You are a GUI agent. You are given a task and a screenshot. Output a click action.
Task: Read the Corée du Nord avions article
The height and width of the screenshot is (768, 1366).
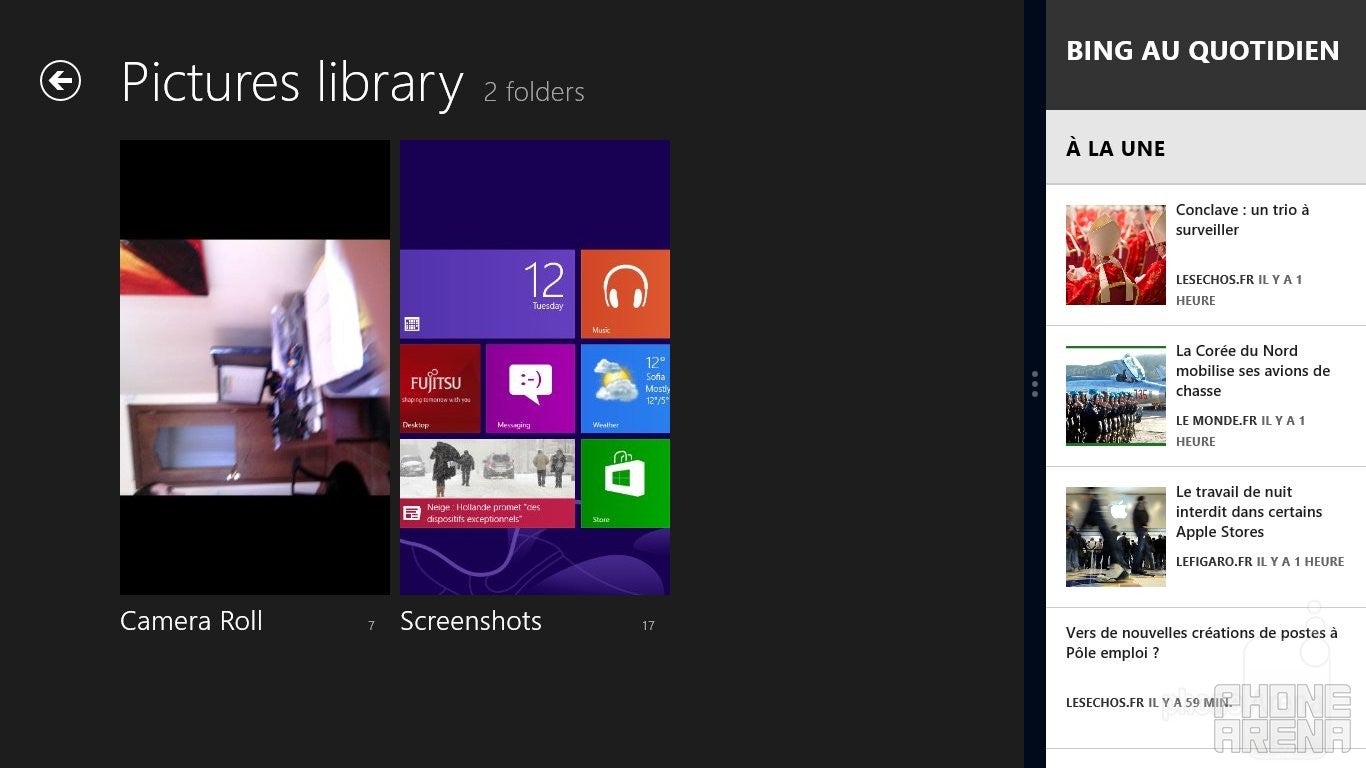(x=1253, y=371)
